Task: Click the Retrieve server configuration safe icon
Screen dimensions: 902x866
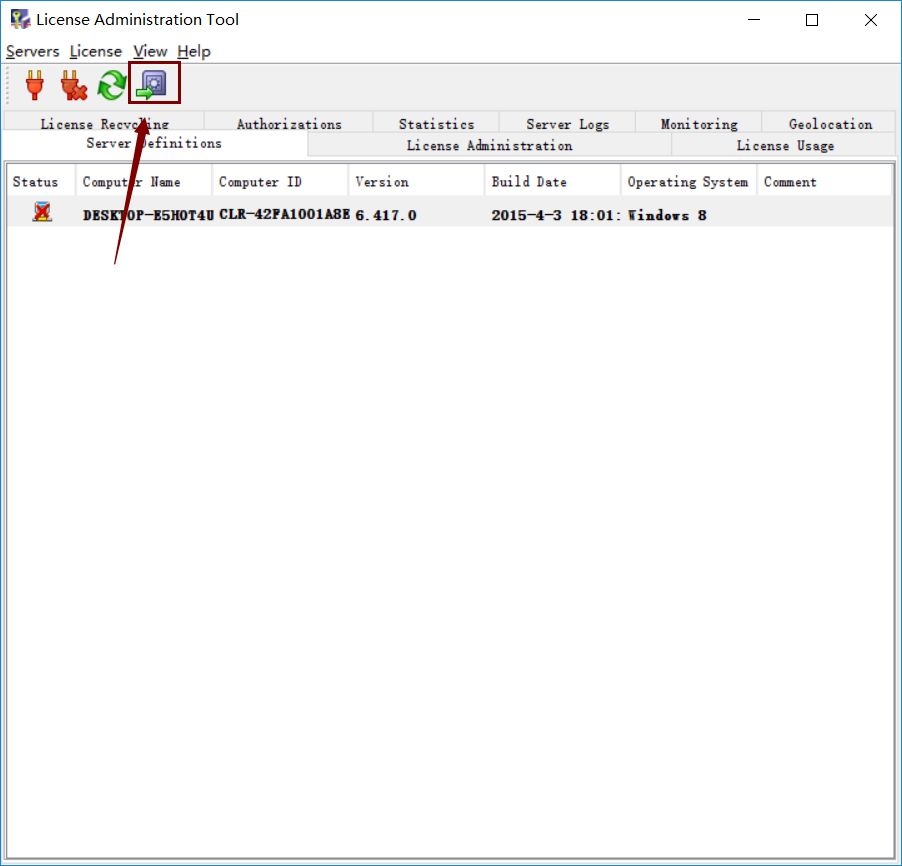Action: tap(152, 84)
